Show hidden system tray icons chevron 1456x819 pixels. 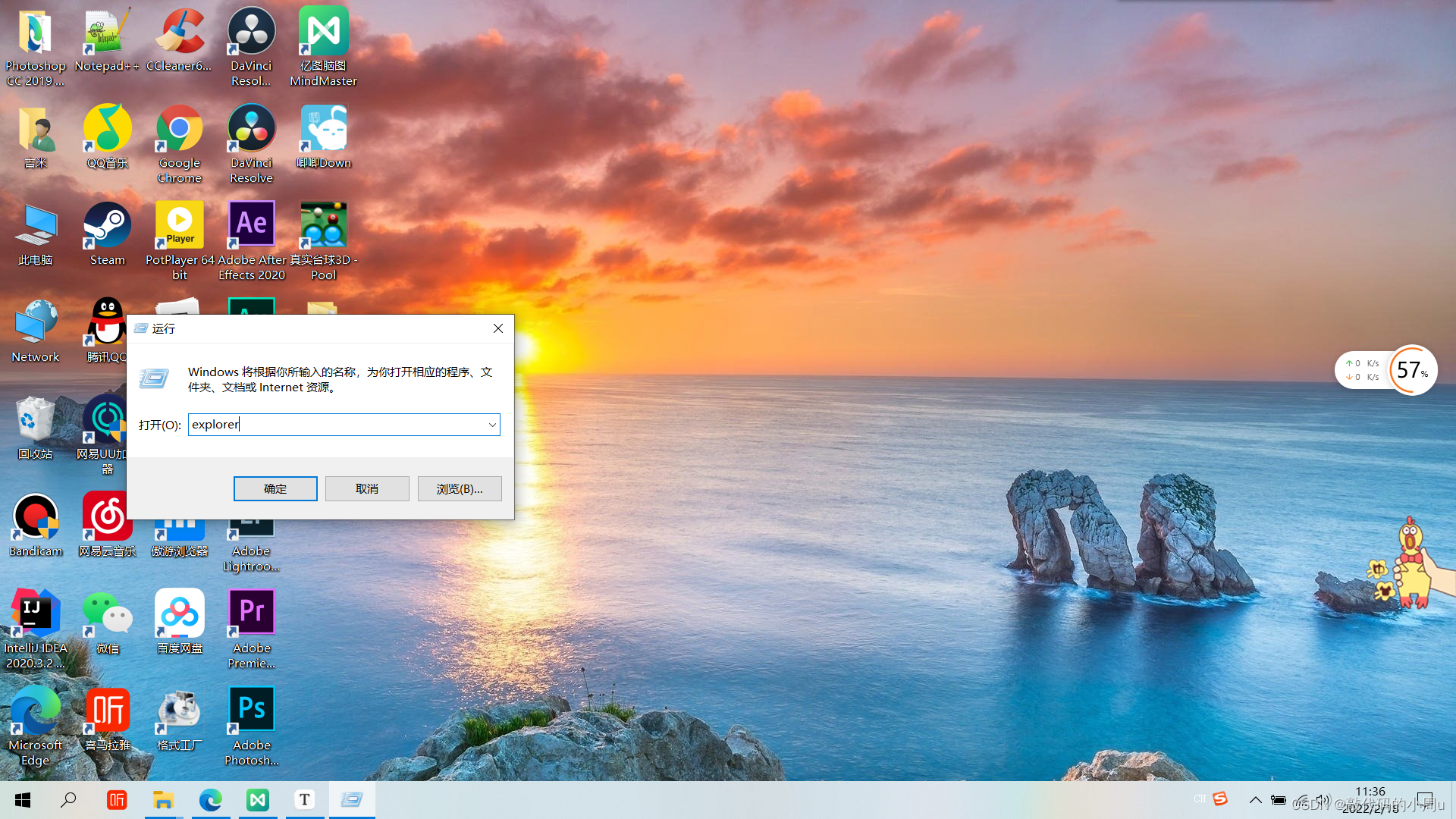click(x=1256, y=800)
